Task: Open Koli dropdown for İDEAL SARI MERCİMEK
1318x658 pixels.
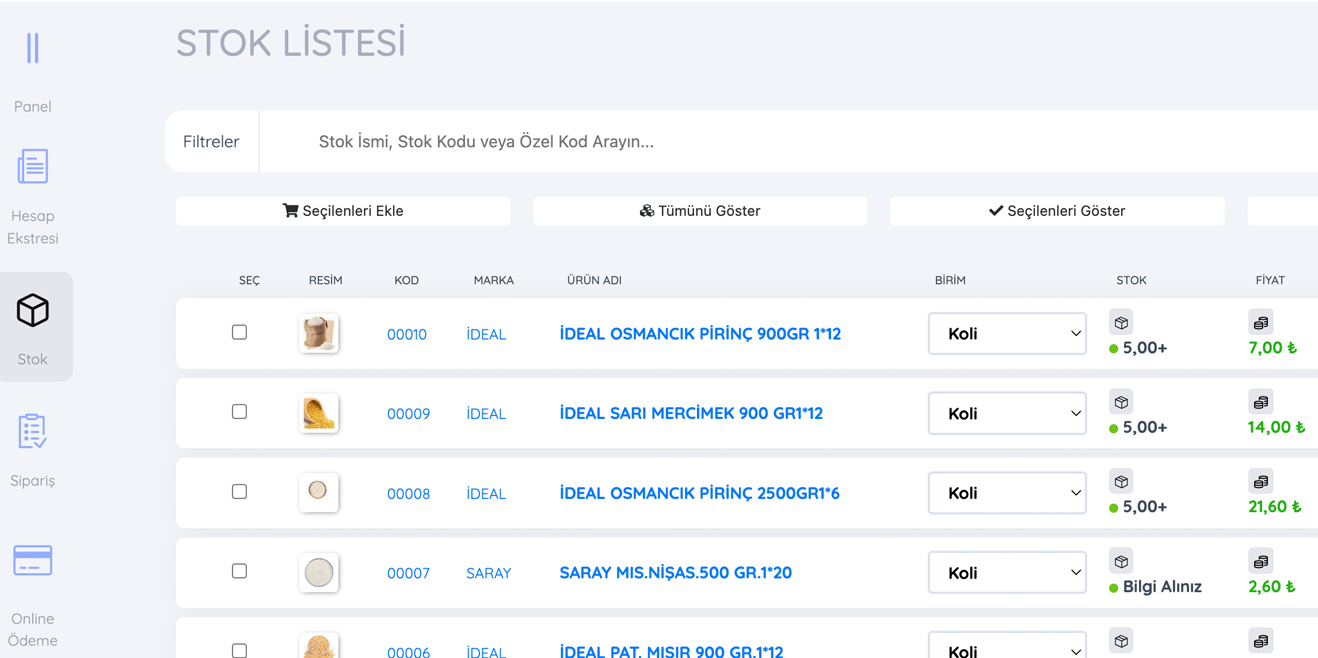Action: click(1007, 414)
